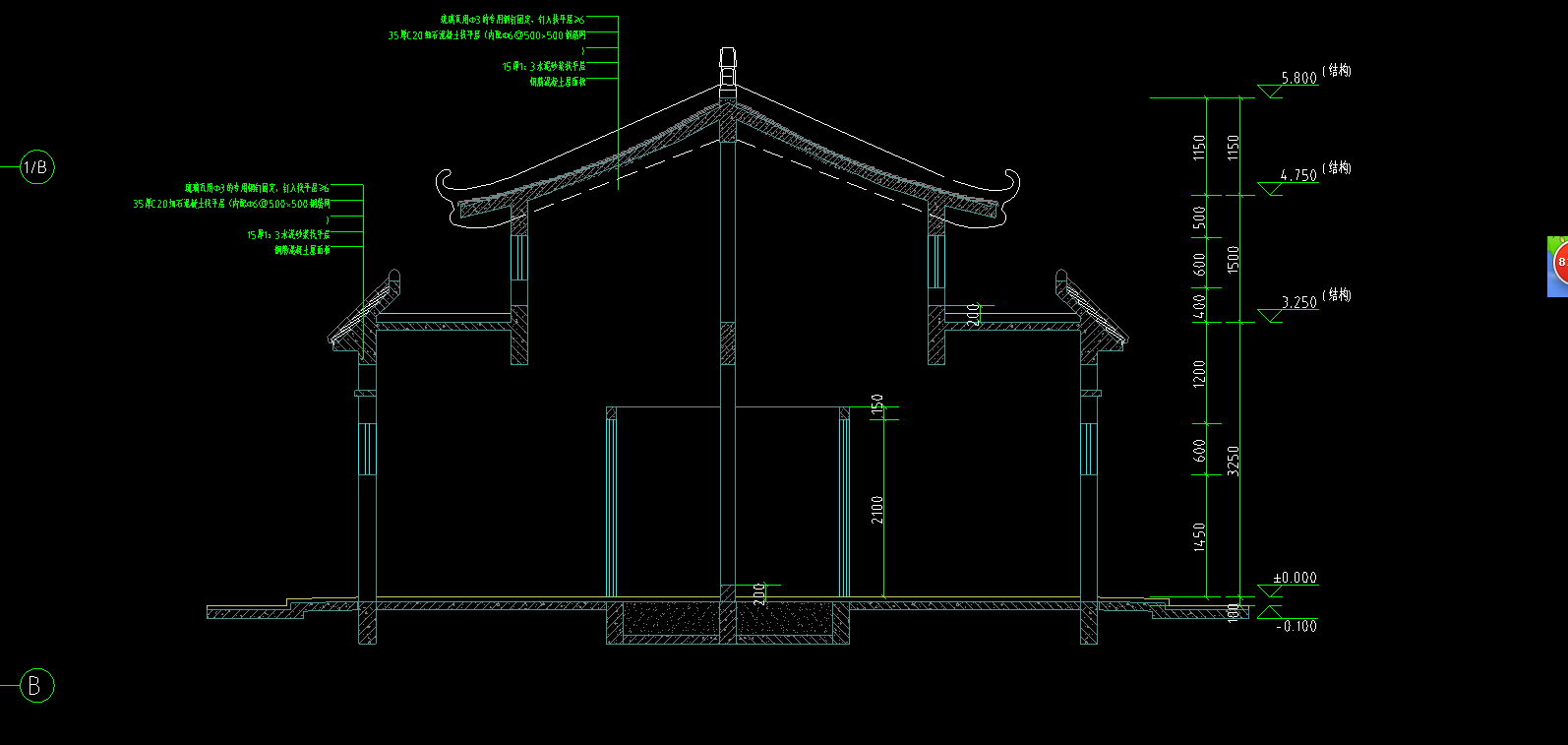Pick the 1200 dimension text
Viewport: 1568px width, 745px height.
(x=1199, y=373)
